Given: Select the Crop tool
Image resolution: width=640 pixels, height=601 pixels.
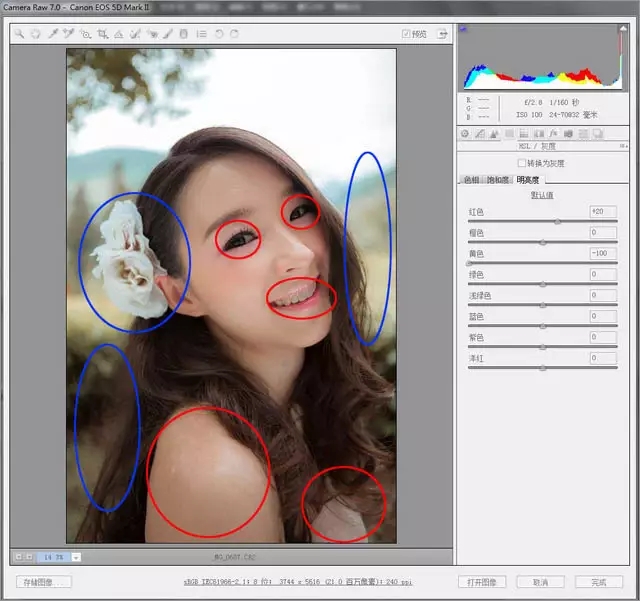Looking at the screenshot, I should click(x=102, y=33).
